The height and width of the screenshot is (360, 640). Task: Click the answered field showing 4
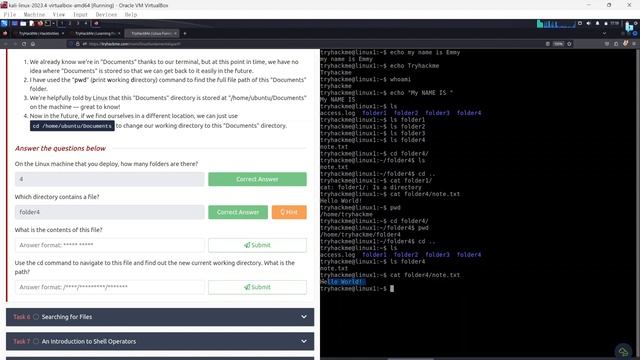(x=109, y=179)
